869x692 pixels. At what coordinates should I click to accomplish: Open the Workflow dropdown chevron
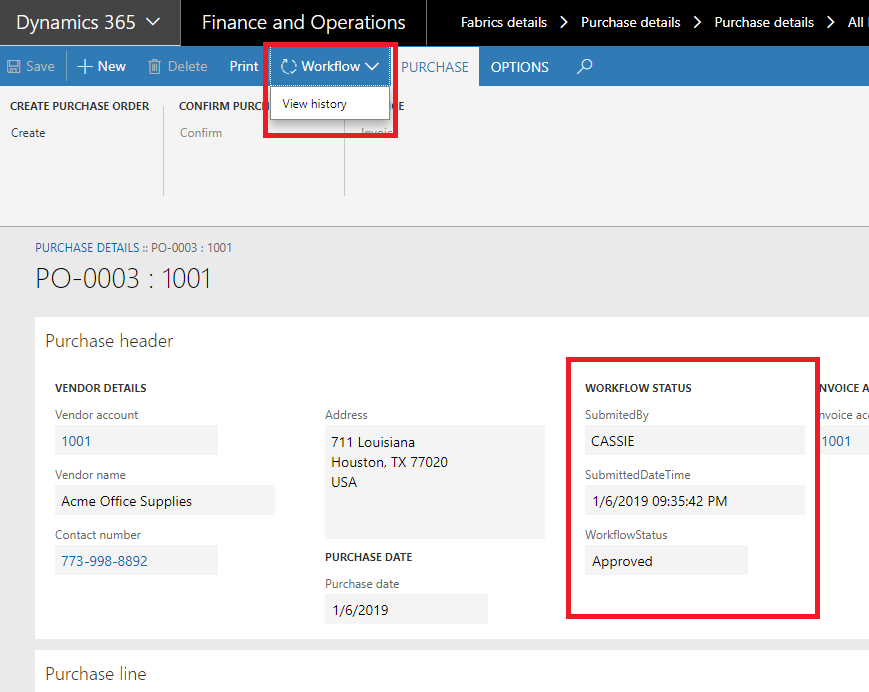pyautogui.click(x=372, y=65)
